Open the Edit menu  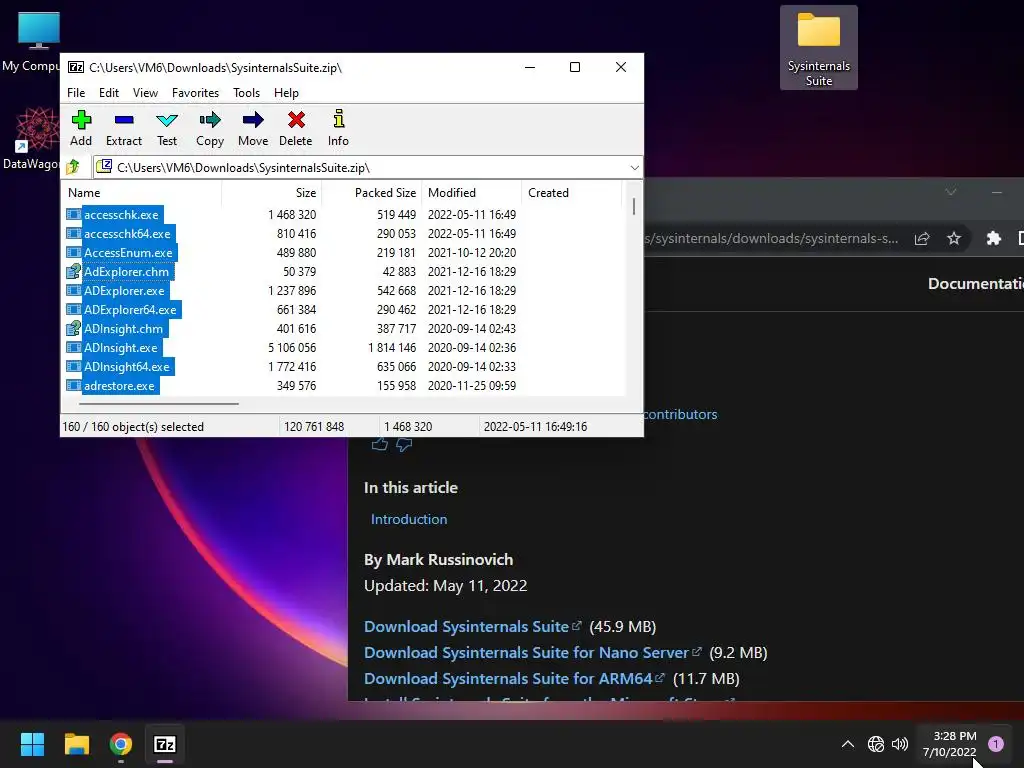[x=108, y=93]
